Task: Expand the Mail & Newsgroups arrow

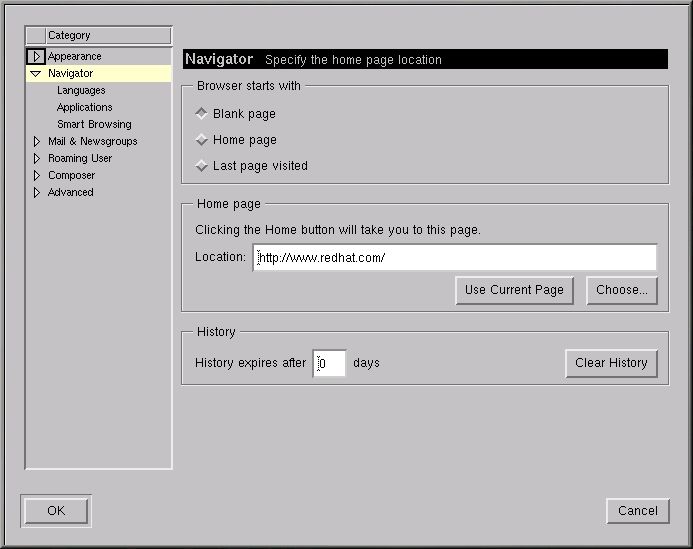Action: click(x=37, y=142)
